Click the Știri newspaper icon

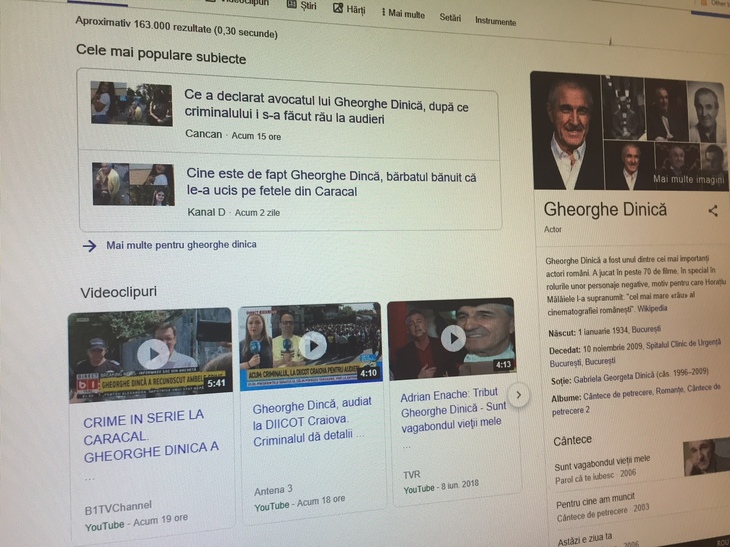(x=291, y=4)
